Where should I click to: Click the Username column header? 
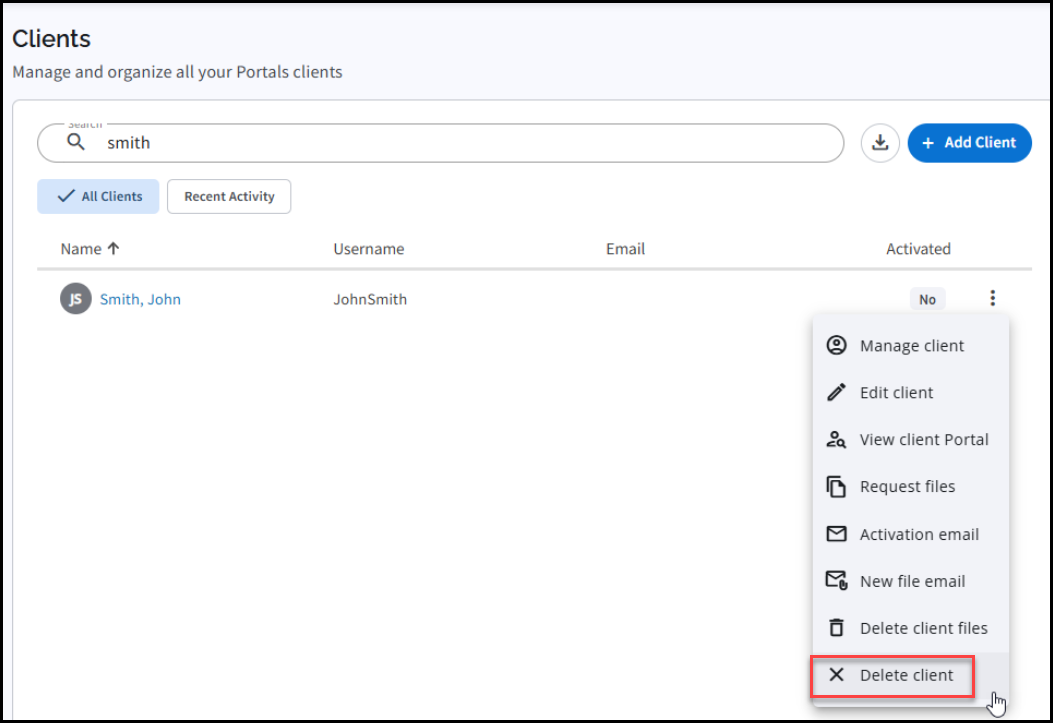(369, 249)
